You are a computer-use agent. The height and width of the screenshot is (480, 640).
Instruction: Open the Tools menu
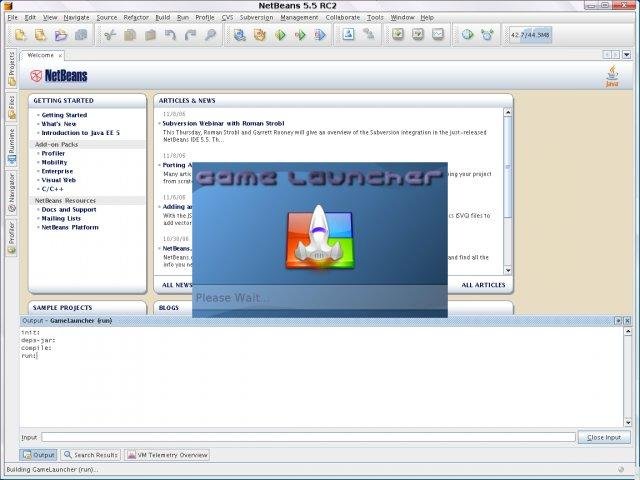tap(375, 18)
